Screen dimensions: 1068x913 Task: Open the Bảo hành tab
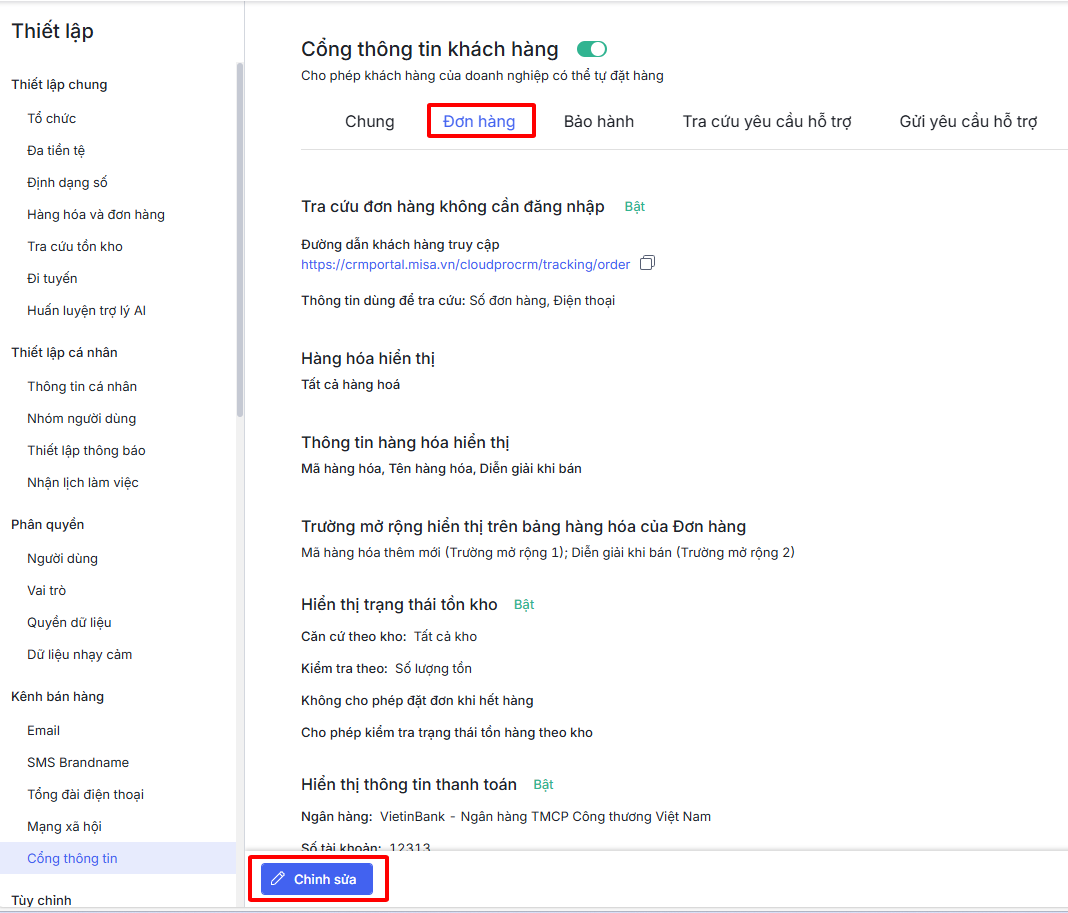(598, 122)
